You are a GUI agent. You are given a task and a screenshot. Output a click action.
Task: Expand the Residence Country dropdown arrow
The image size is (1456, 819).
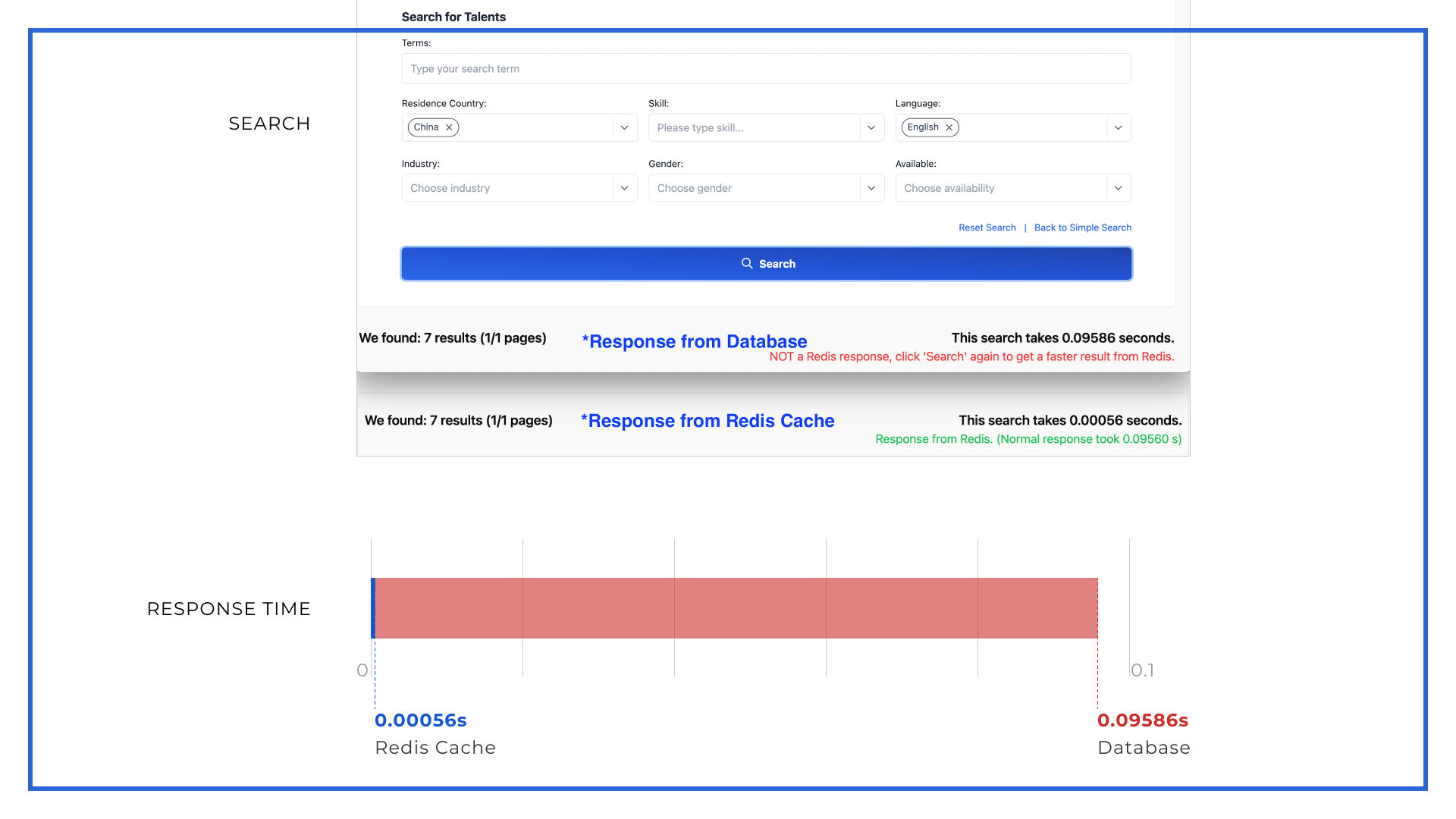[x=624, y=127]
